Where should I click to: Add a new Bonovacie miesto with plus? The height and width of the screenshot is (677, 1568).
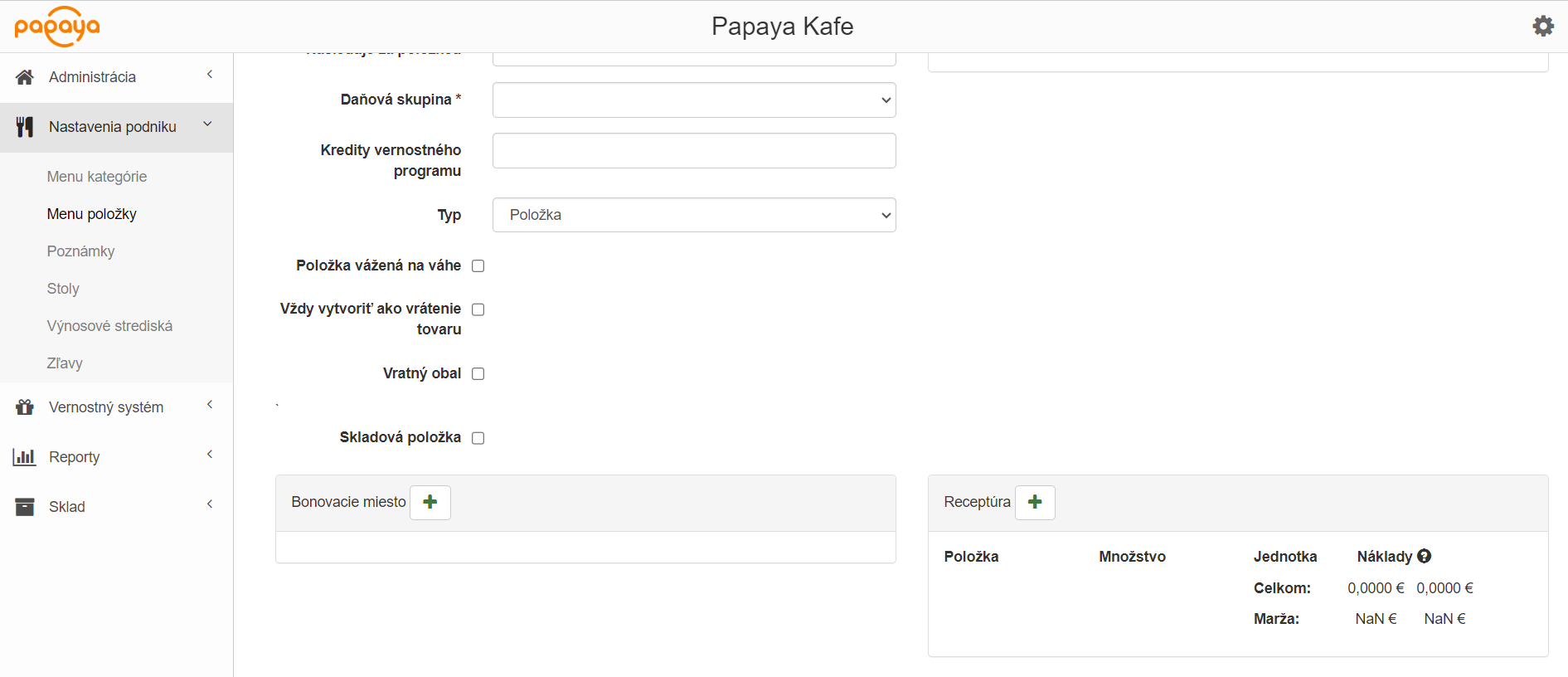point(430,502)
